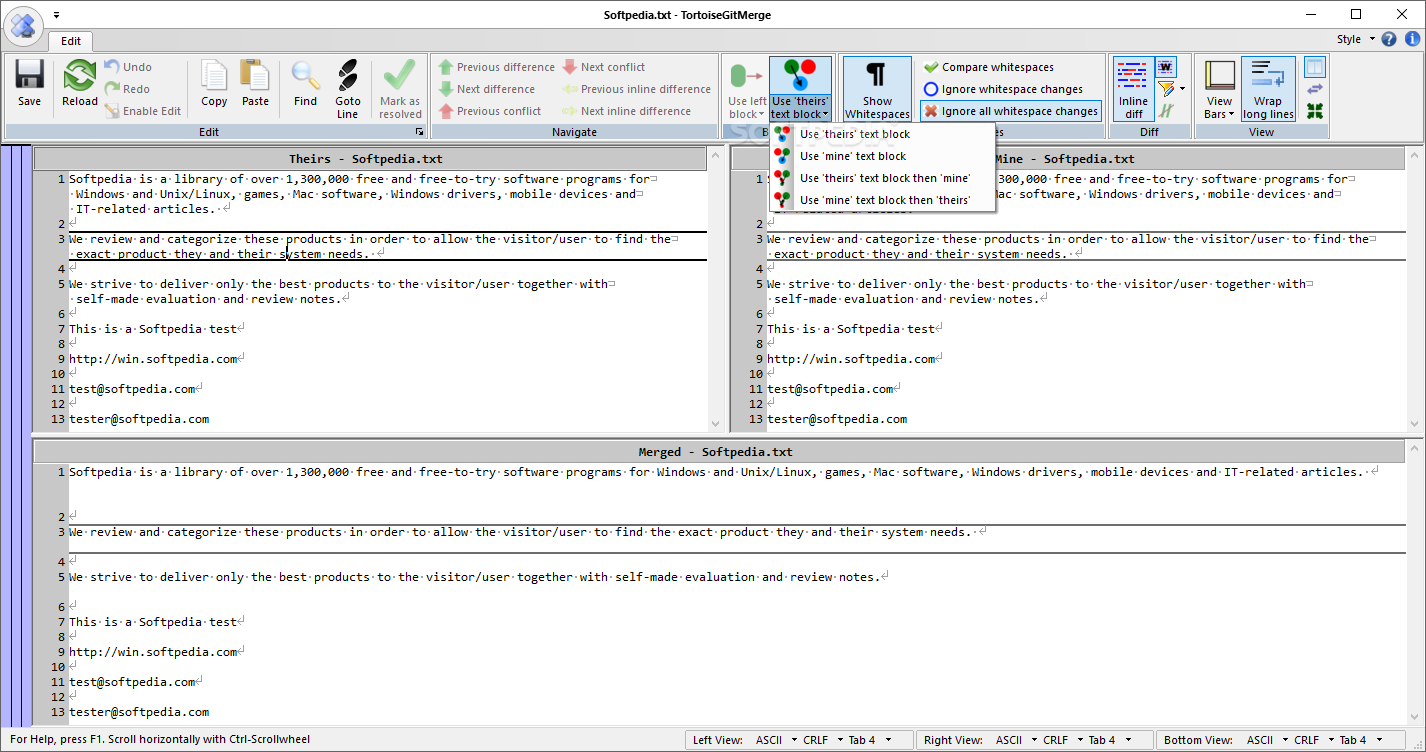1426x752 pixels.
Task: Select Ignore whitespace changes option
Action: pyautogui.click(x=1003, y=89)
